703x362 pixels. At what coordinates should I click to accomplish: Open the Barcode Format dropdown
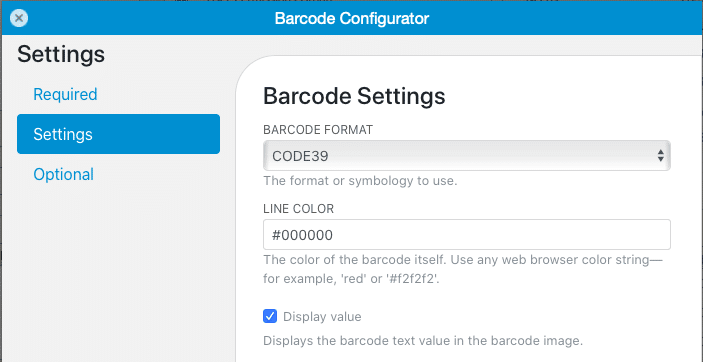pos(467,156)
